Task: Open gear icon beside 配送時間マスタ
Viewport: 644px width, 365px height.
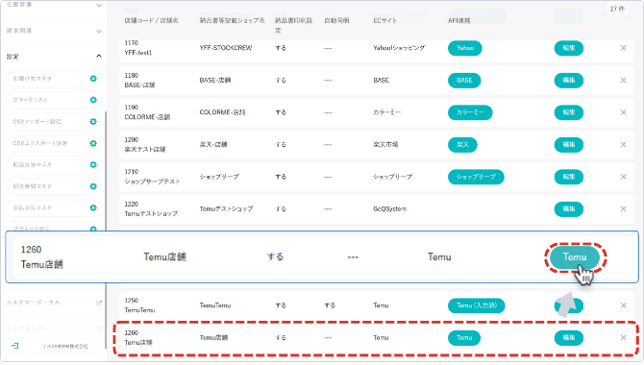Action: pyautogui.click(x=93, y=186)
